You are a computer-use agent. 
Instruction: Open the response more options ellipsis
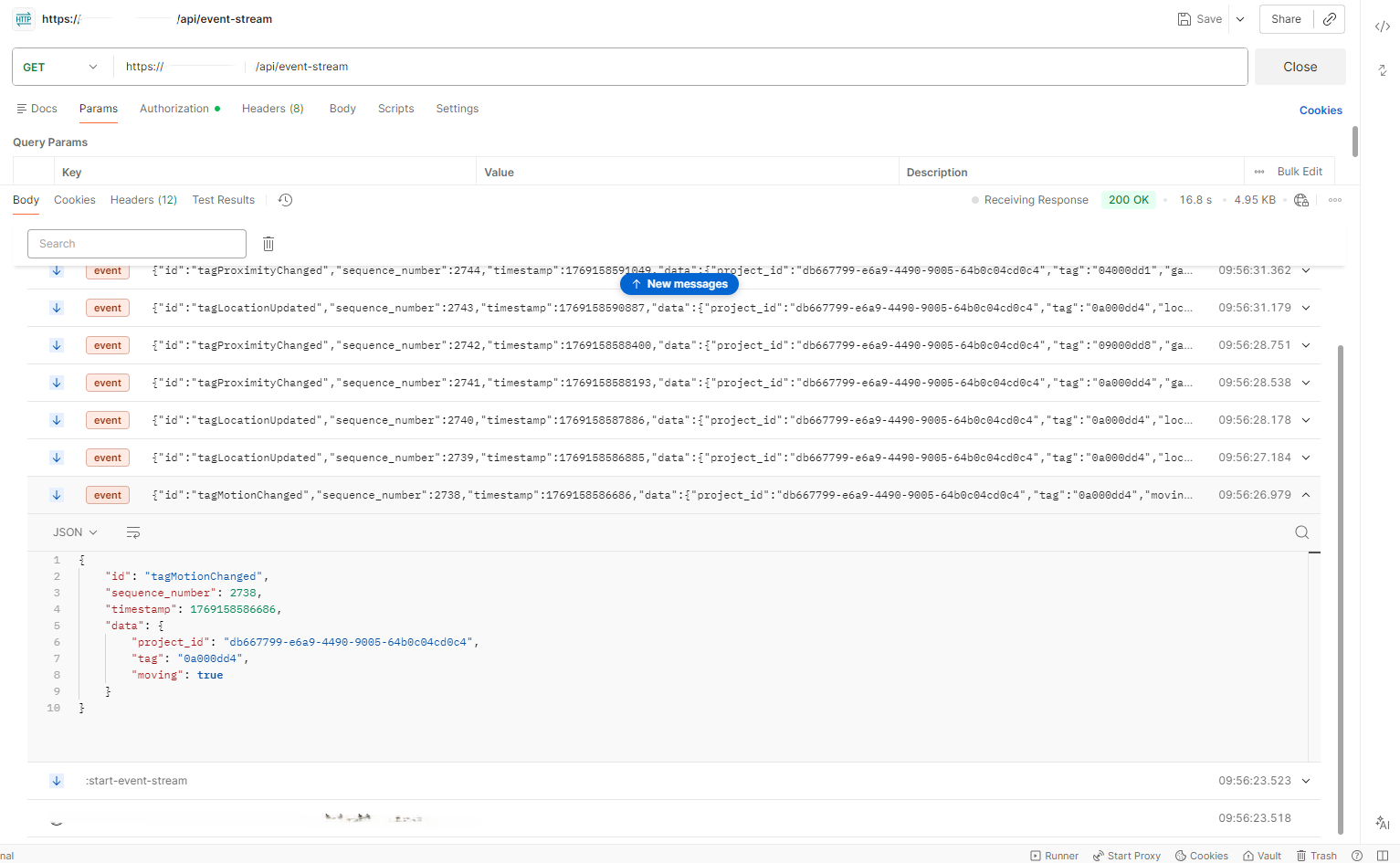(x=1334, y=200)
